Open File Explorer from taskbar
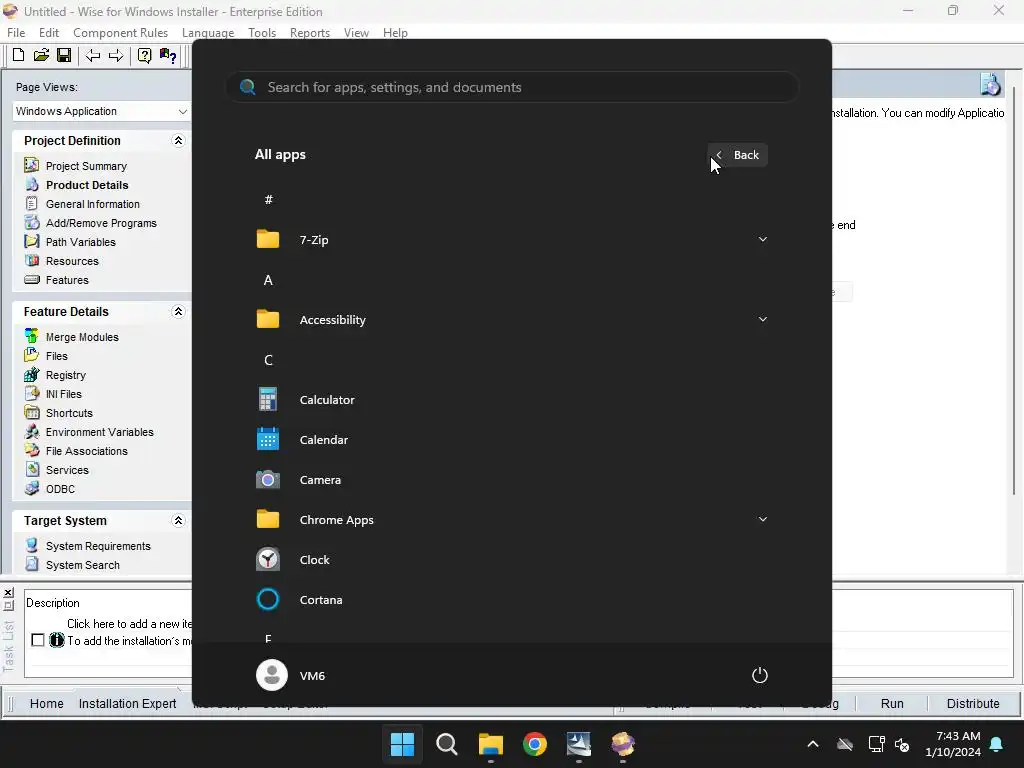 pos(490,744)
